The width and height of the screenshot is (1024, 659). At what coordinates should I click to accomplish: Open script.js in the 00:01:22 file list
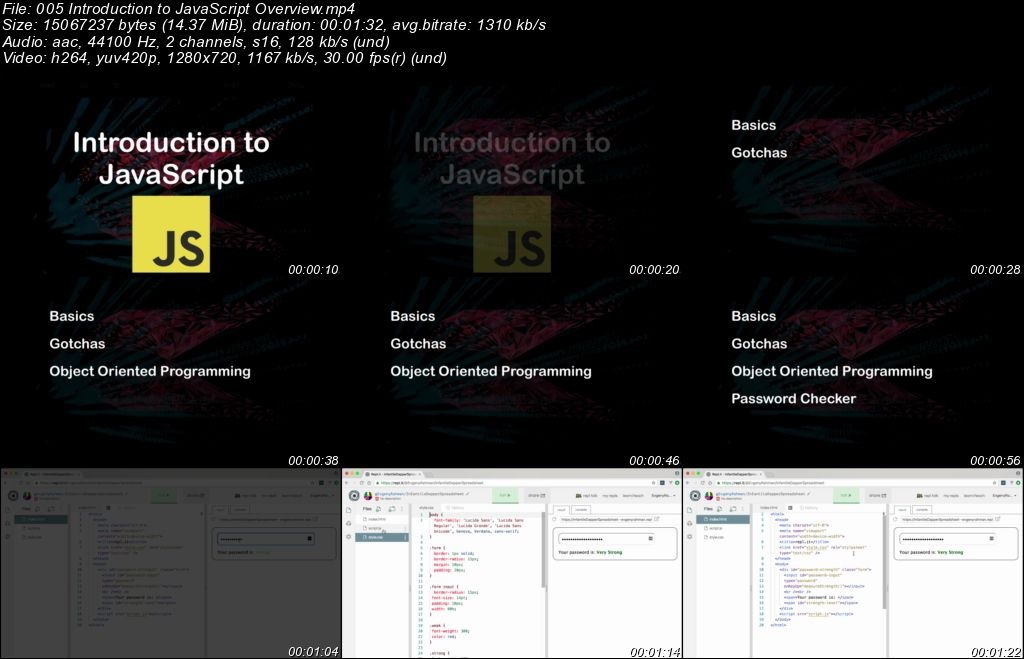coord(722,528)
